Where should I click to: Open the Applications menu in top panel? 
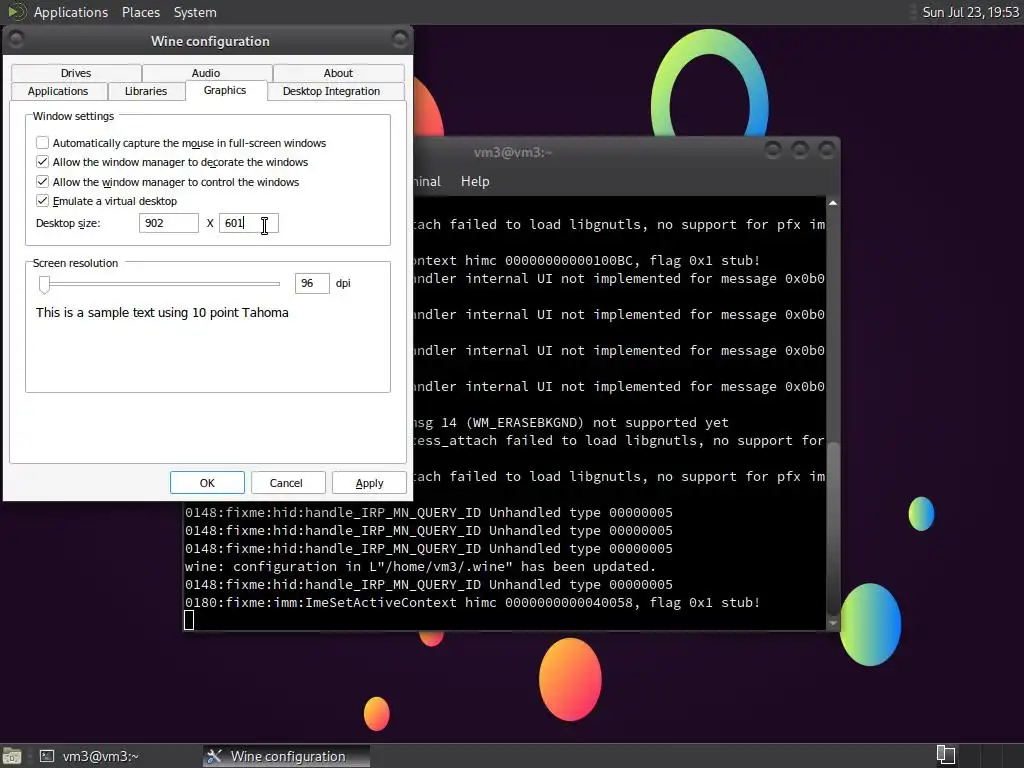click(71, 12)
